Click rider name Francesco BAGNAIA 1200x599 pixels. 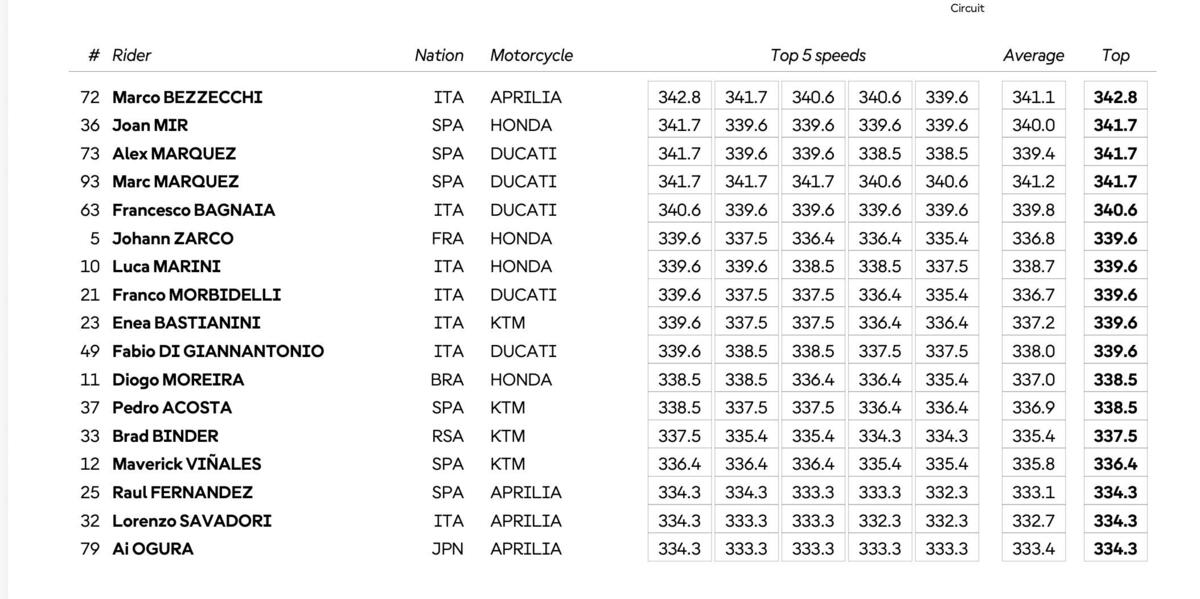[x=193, y=210]
